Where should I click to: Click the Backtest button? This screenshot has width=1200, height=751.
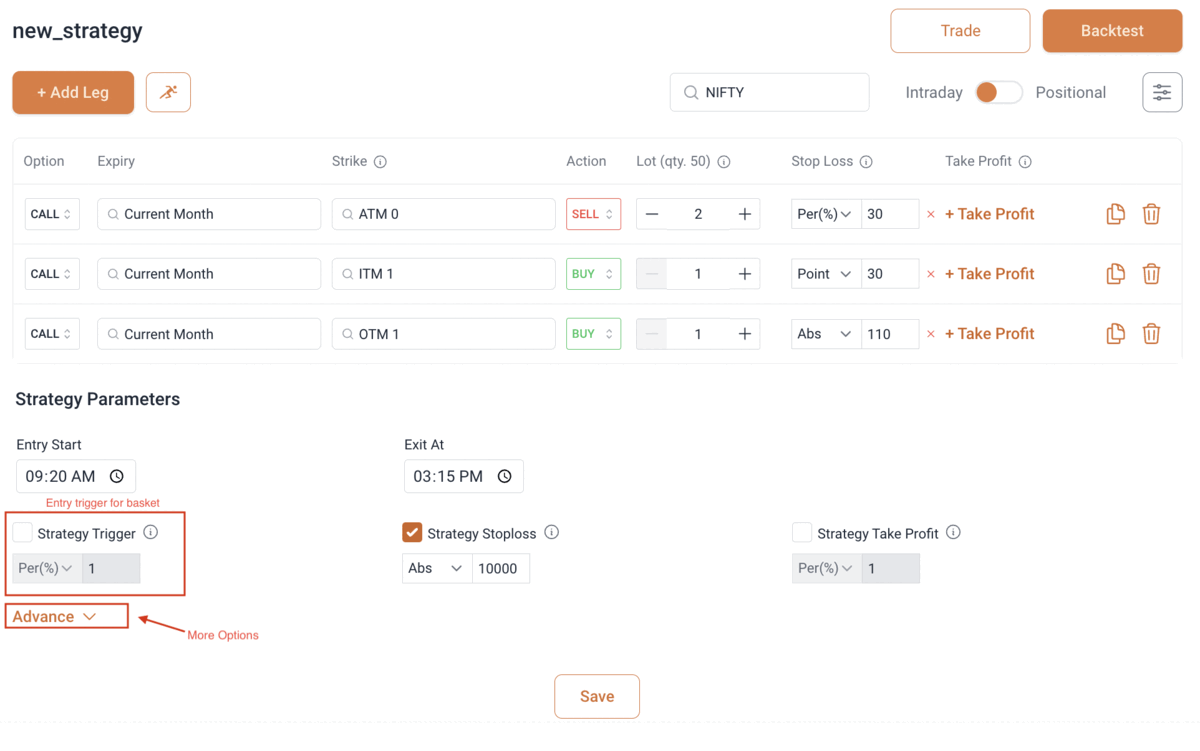1111,31
